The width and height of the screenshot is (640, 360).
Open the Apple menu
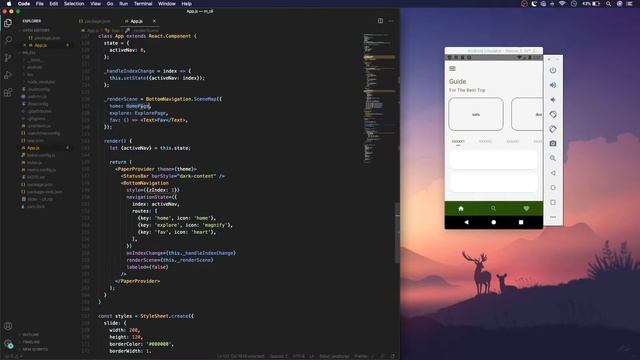click(9, 4)
